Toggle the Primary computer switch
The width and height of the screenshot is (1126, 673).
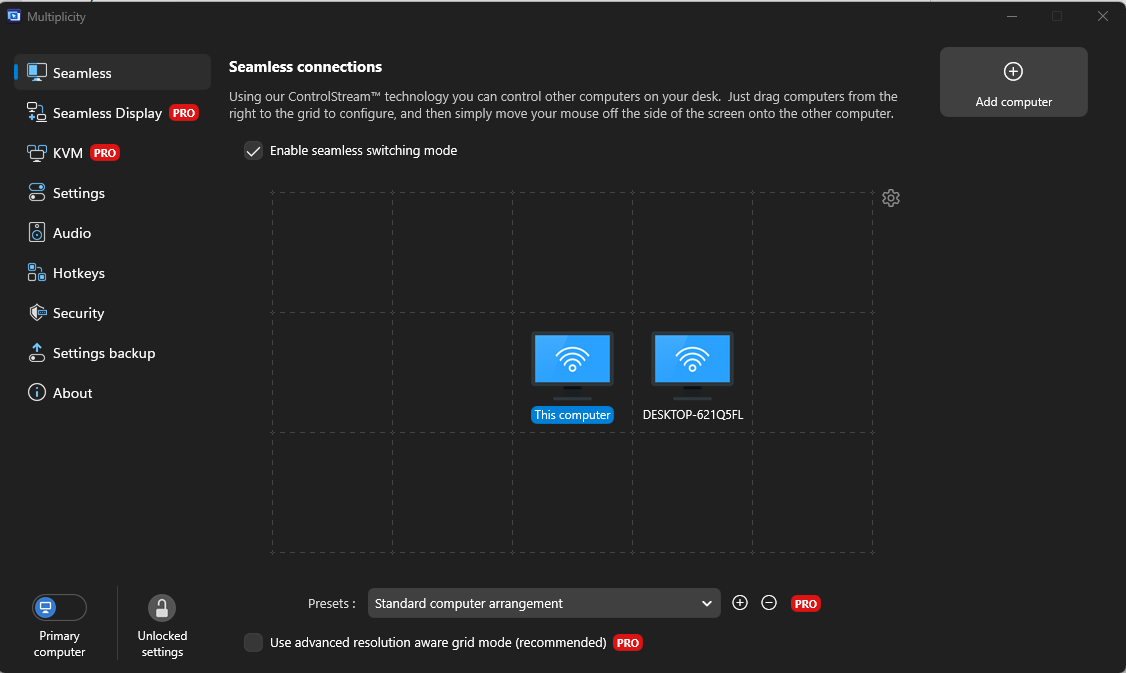pyautogui.click(x=59, y=608)
